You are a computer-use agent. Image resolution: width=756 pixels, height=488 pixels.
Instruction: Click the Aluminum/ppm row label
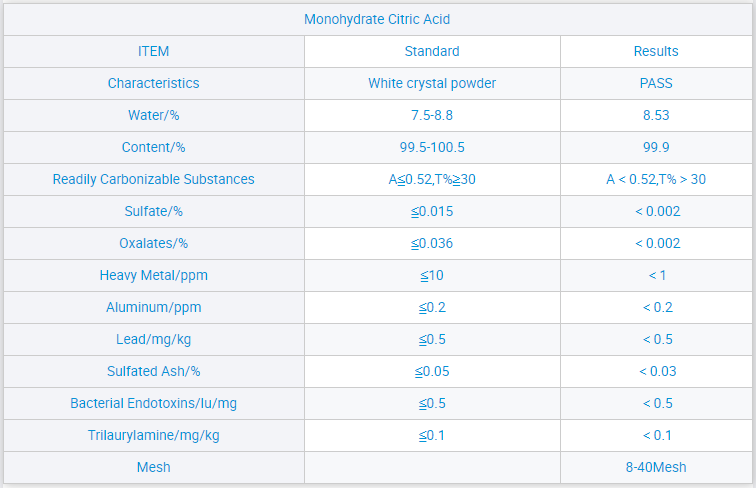tap(153, 307)
